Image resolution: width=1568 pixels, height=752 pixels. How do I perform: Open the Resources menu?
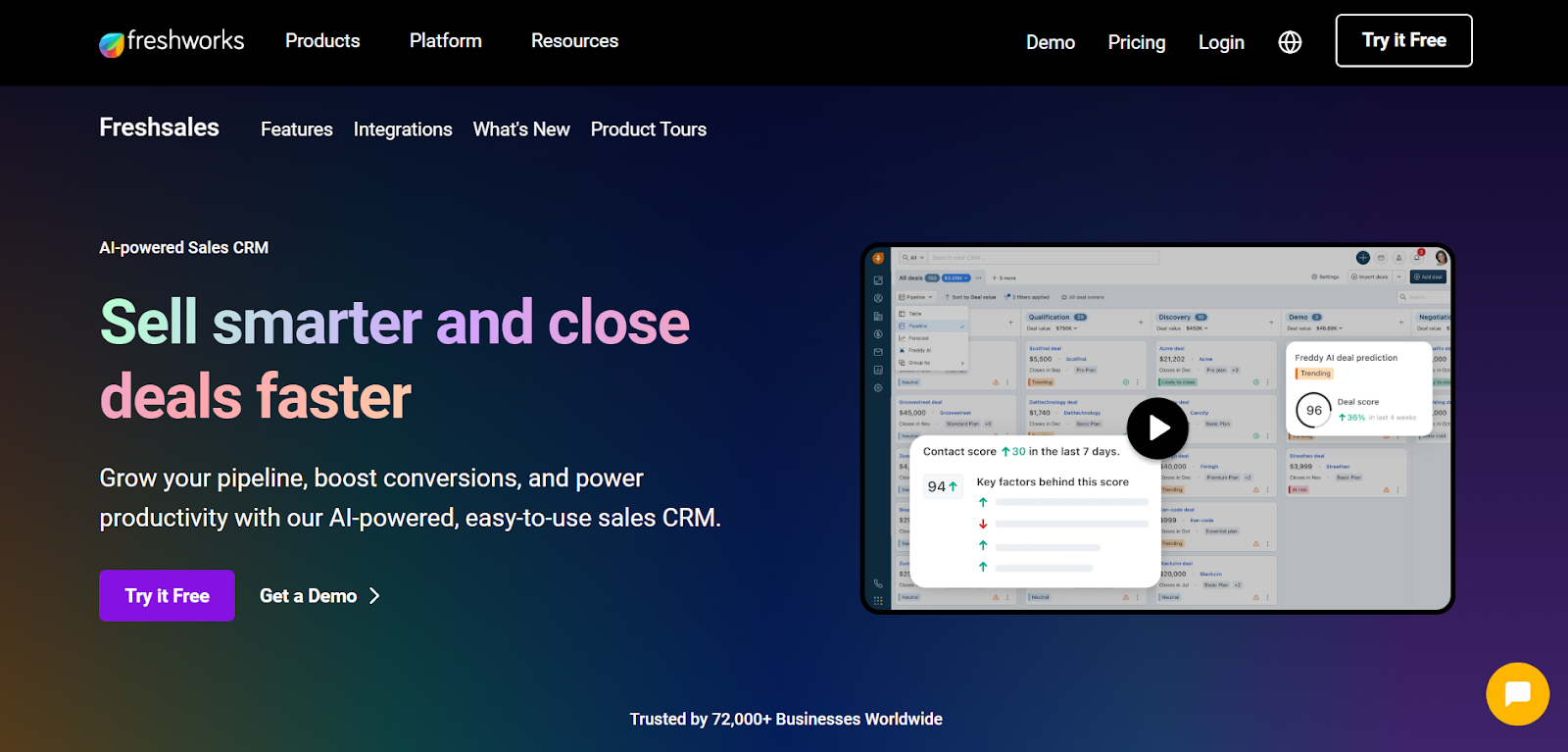[574, 41]
